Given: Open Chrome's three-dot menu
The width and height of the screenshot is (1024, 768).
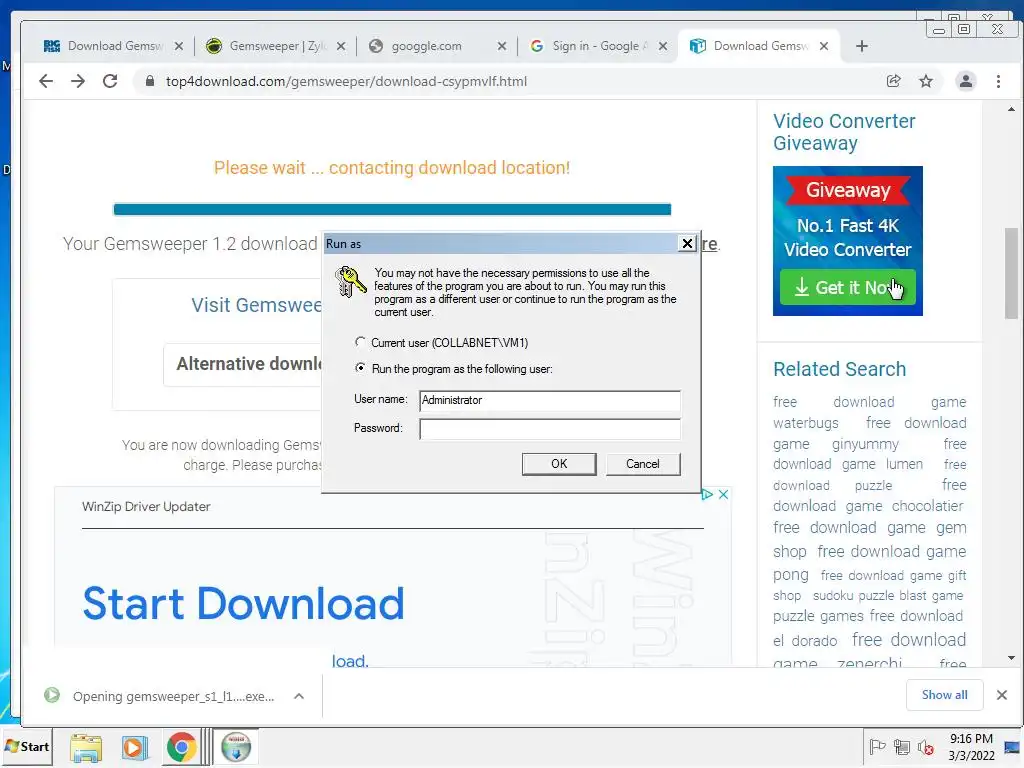Looking at the screenshot, I should pyautogui.click(x=998, y=81).
